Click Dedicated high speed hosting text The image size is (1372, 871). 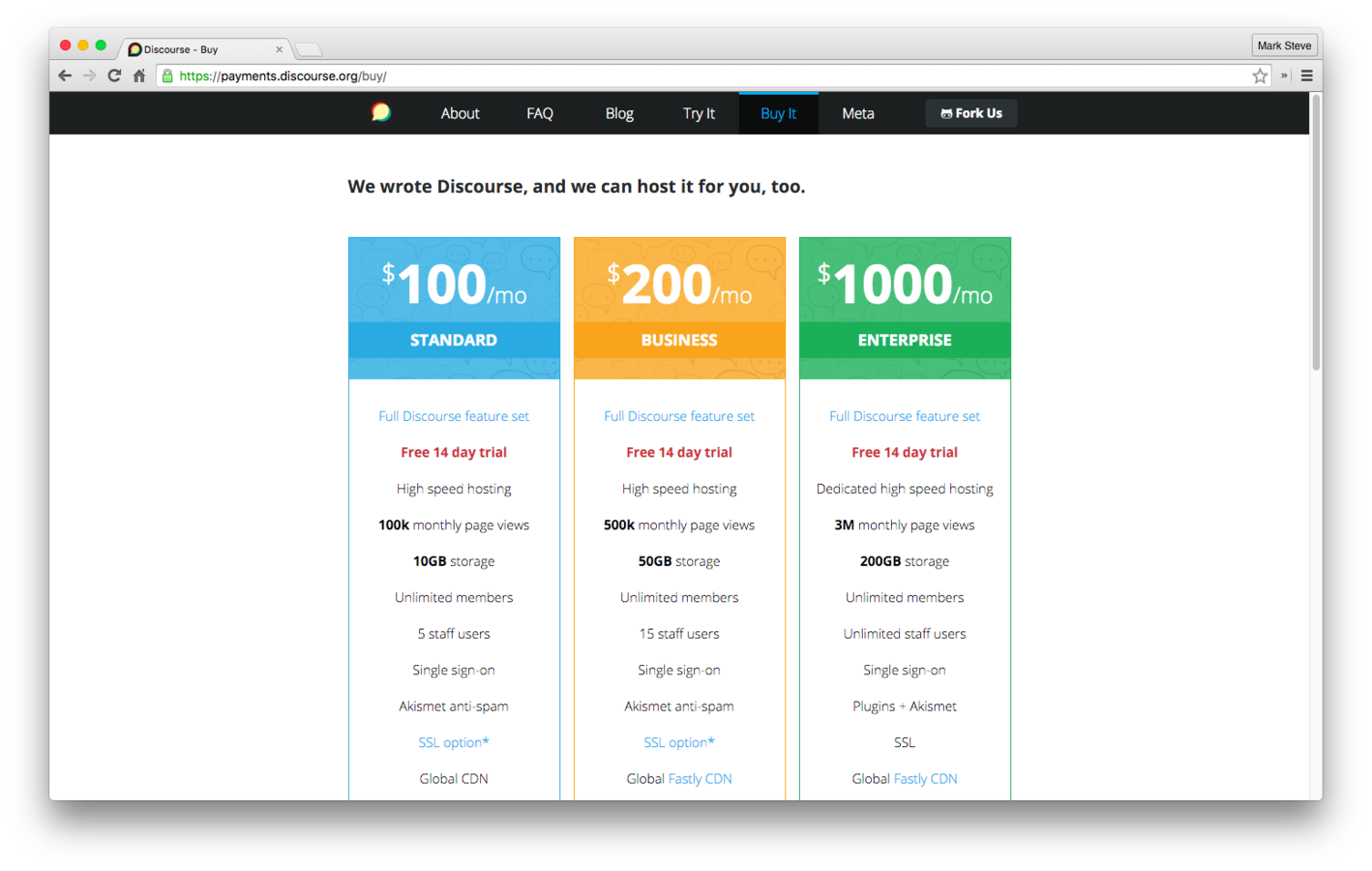905,489
